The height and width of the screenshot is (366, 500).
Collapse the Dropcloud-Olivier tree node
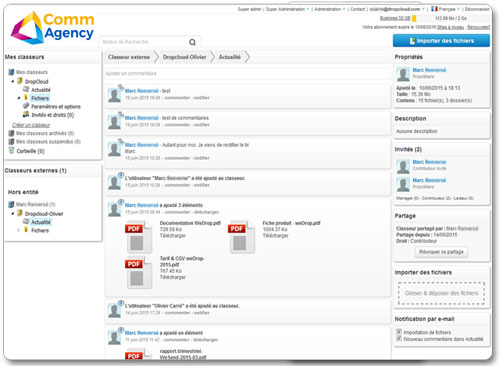click(13, 213)
